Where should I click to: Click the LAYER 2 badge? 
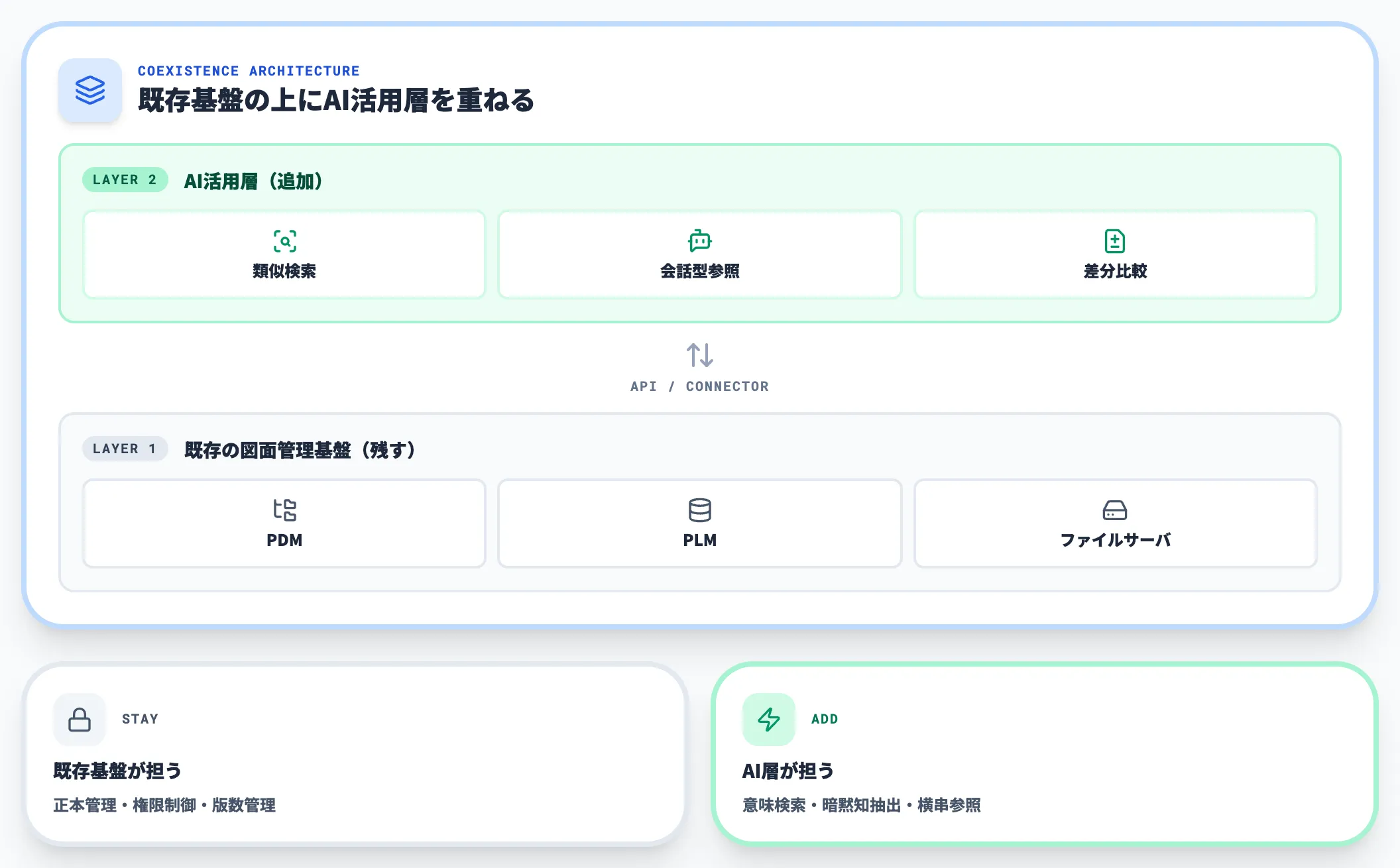click(x=124, y=179)
